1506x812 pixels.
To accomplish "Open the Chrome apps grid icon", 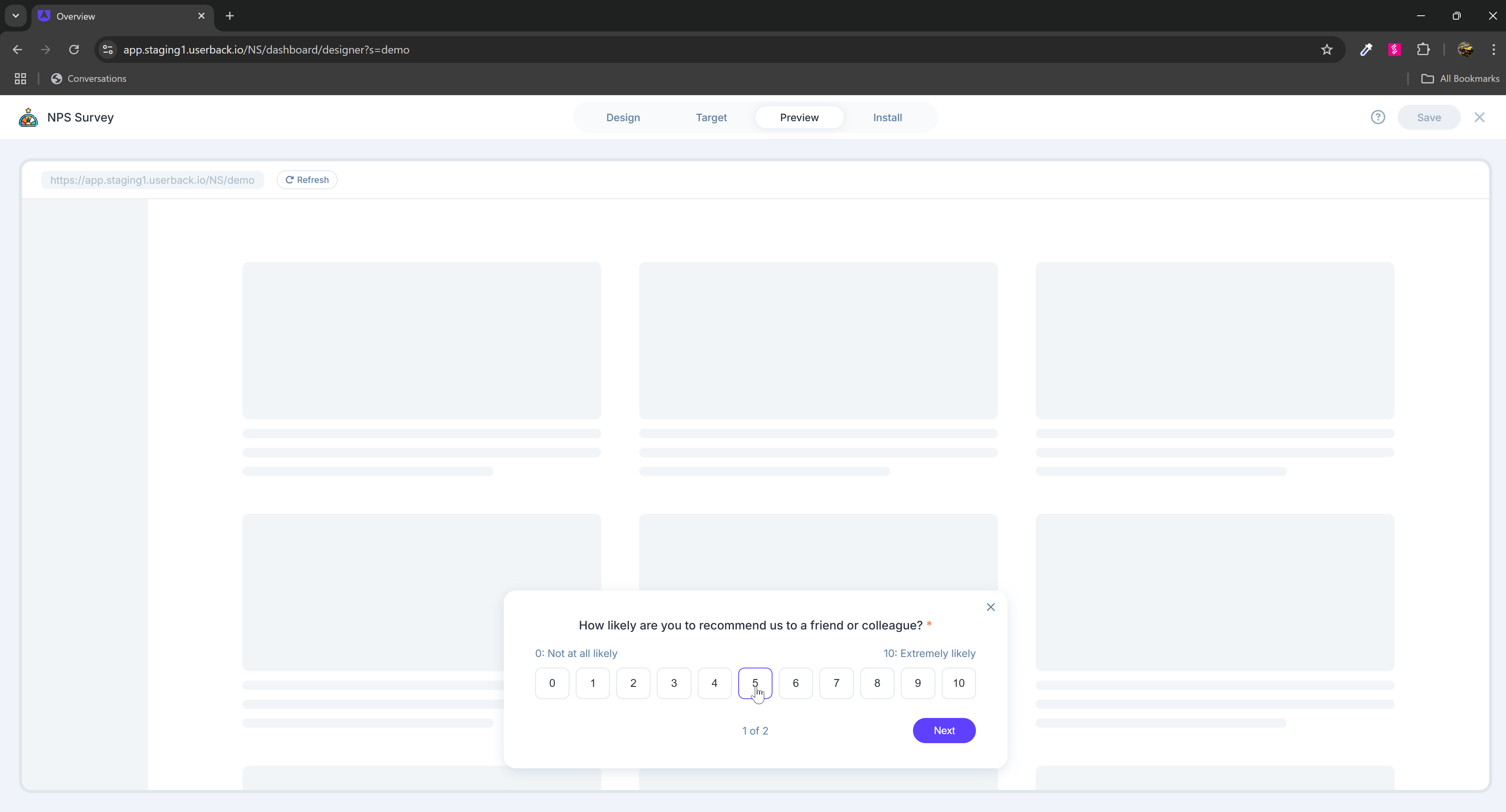I will pos(20,78).
